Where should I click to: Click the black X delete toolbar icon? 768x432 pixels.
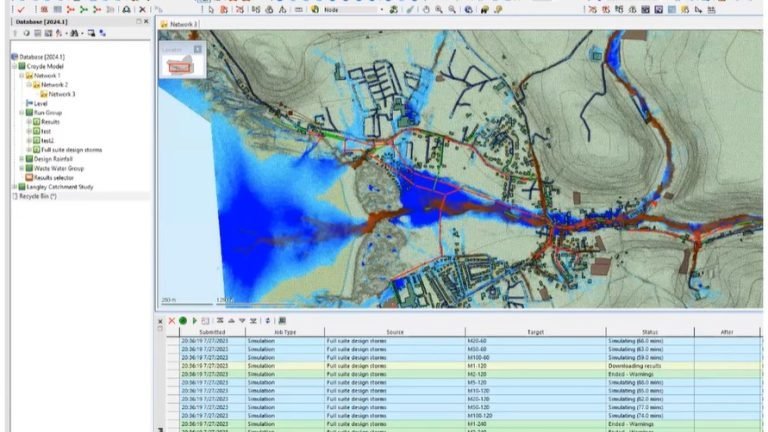(142, 10)
